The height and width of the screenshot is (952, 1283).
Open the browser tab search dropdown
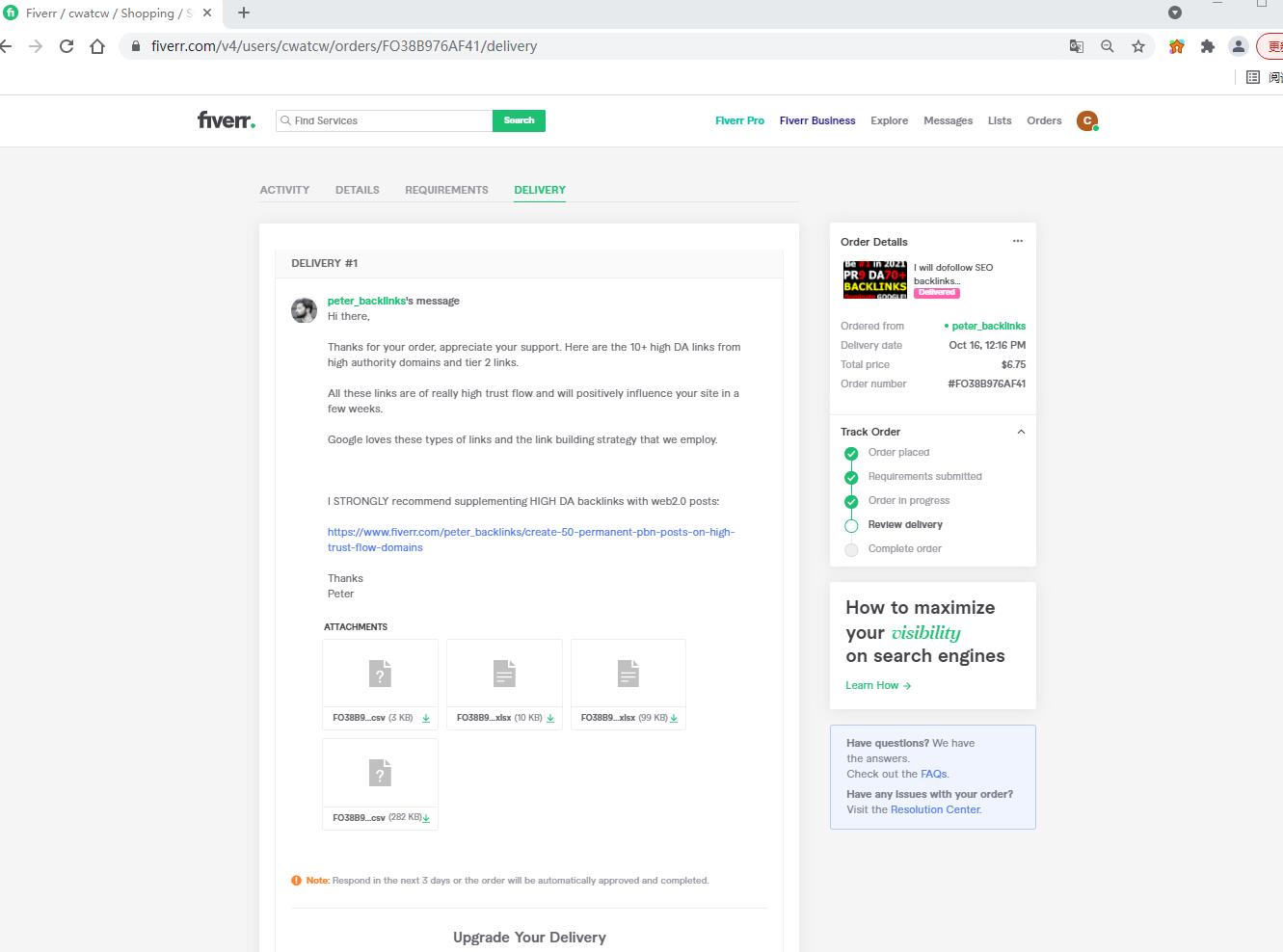pos(1174,13)
